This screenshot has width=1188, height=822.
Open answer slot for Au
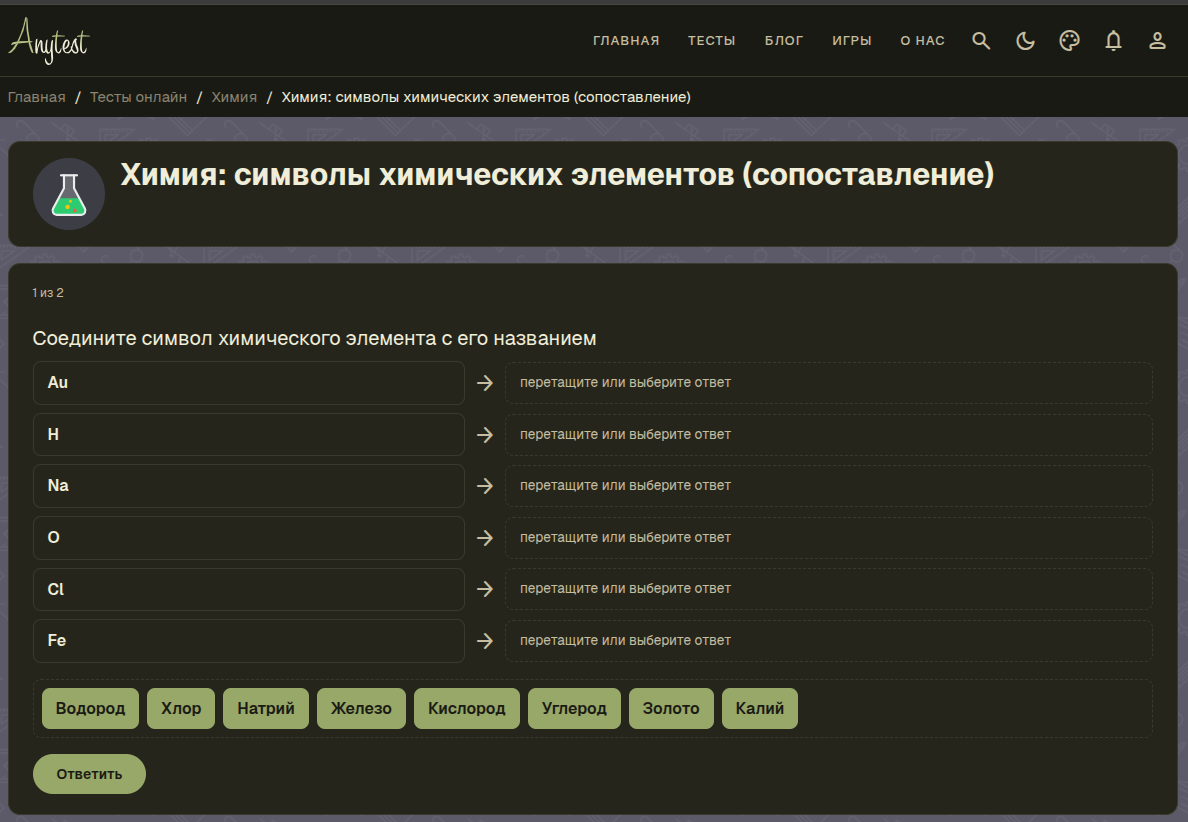829,383
